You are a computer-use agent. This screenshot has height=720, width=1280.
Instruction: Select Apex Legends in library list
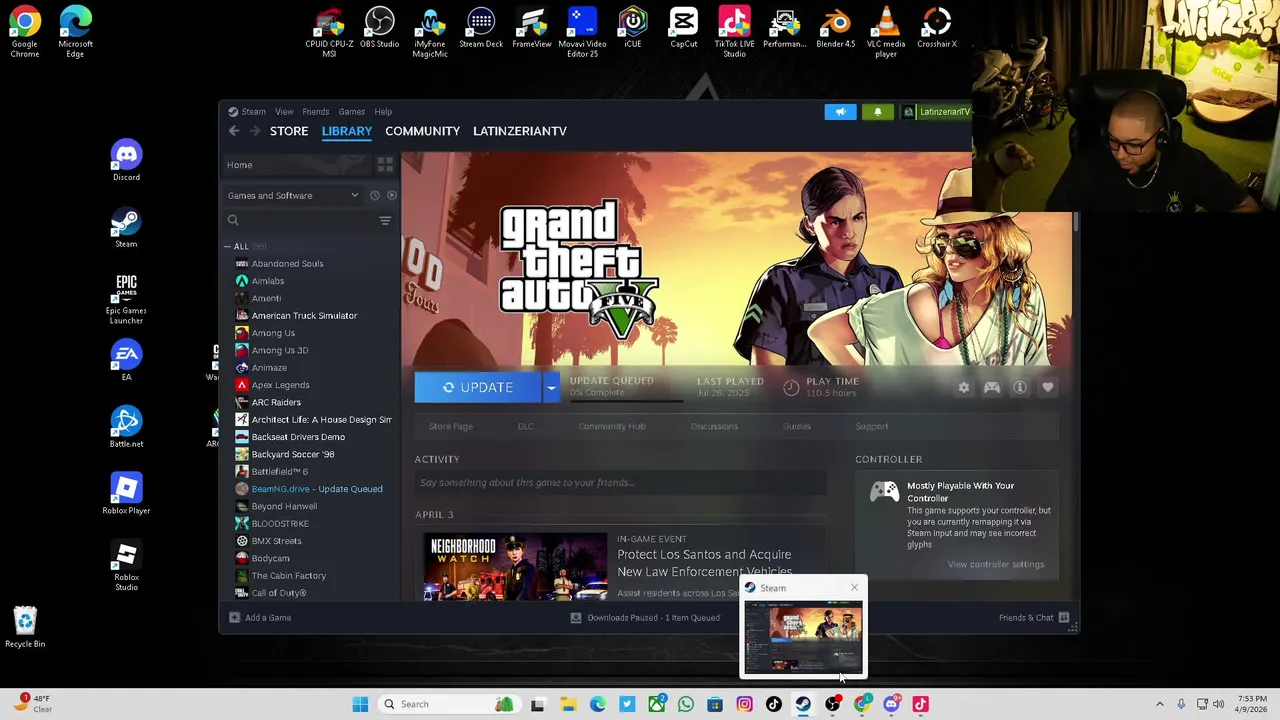[280, 385]
